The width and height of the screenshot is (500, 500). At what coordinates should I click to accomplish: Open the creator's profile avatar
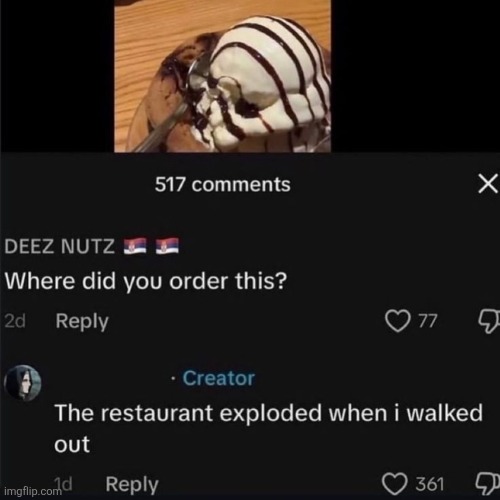(23, 383)
